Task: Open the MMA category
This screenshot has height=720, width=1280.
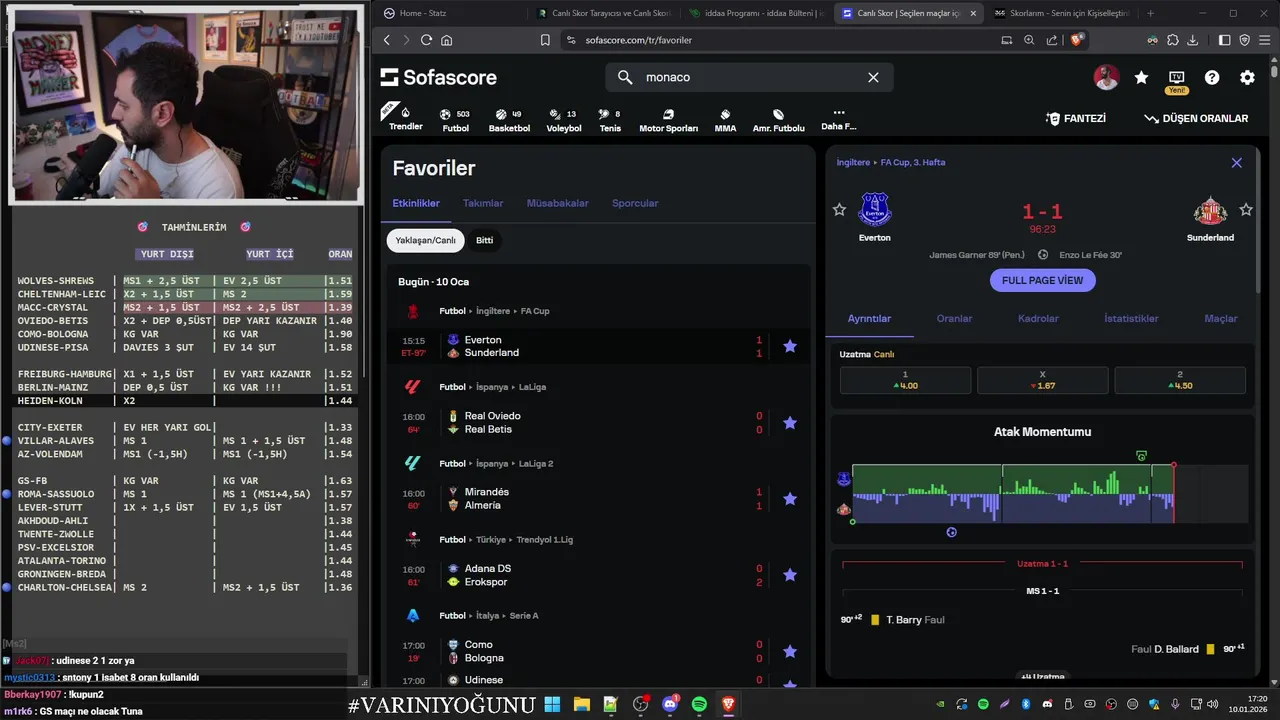Action: 725,121
